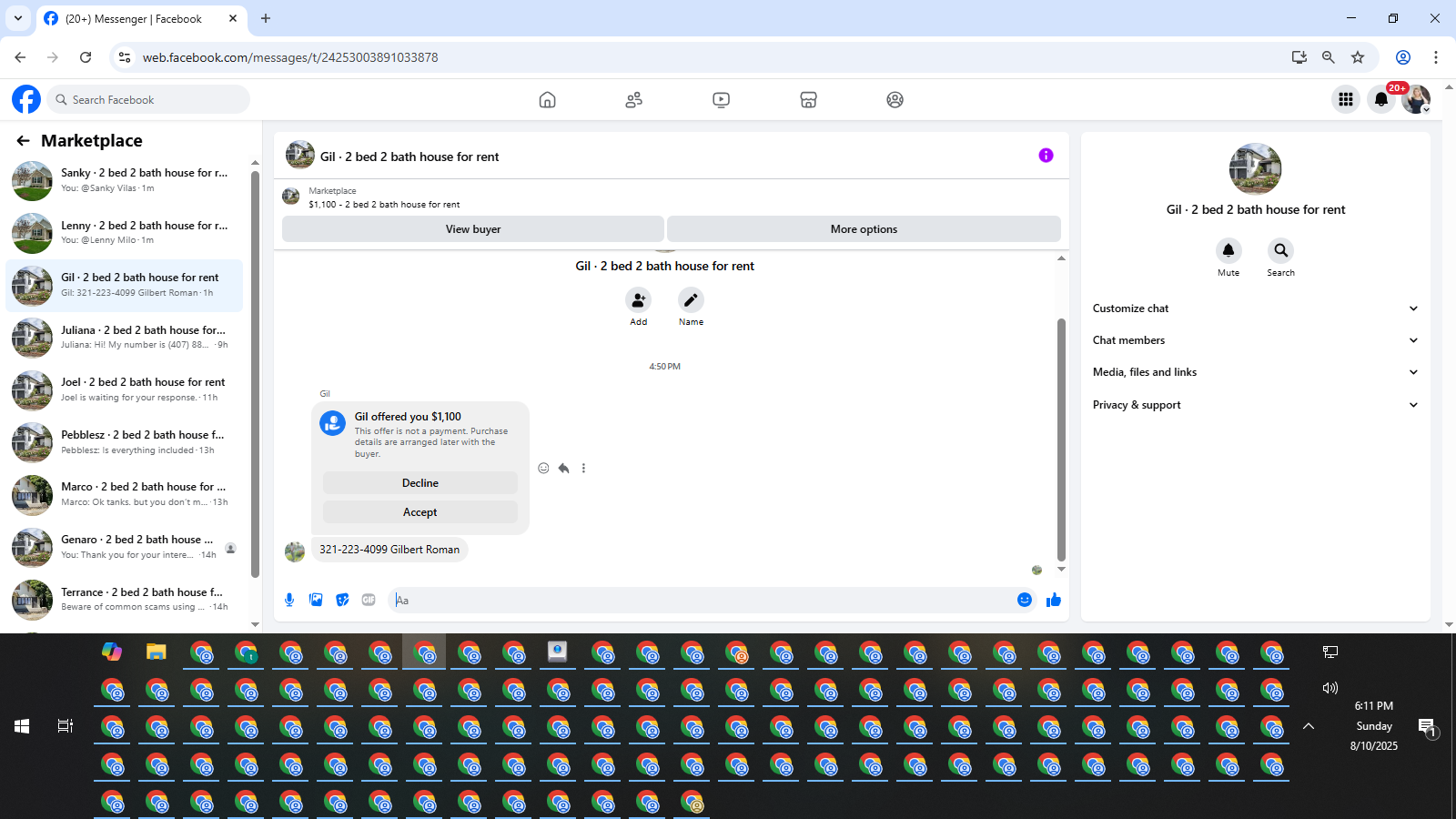Open the notifications bell with 20+ badge

(1381, 99)
